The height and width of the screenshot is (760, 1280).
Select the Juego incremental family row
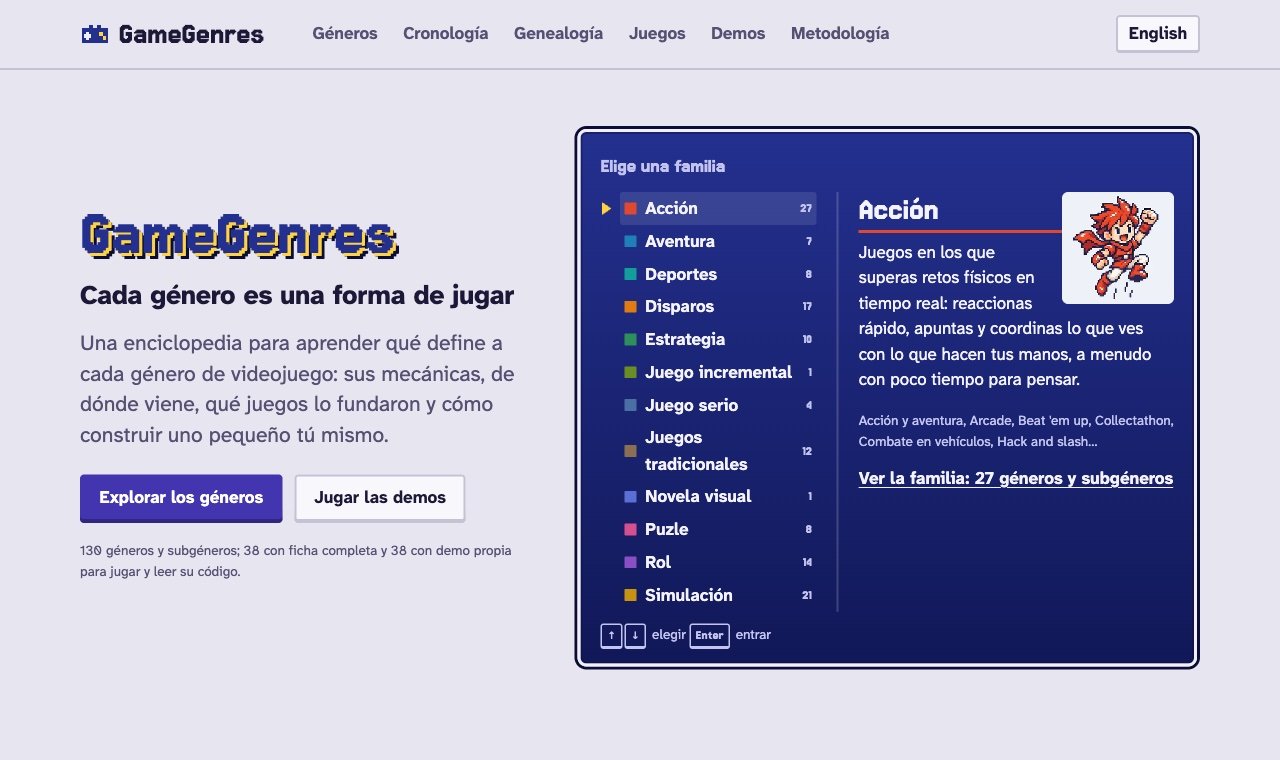(718, 372)
